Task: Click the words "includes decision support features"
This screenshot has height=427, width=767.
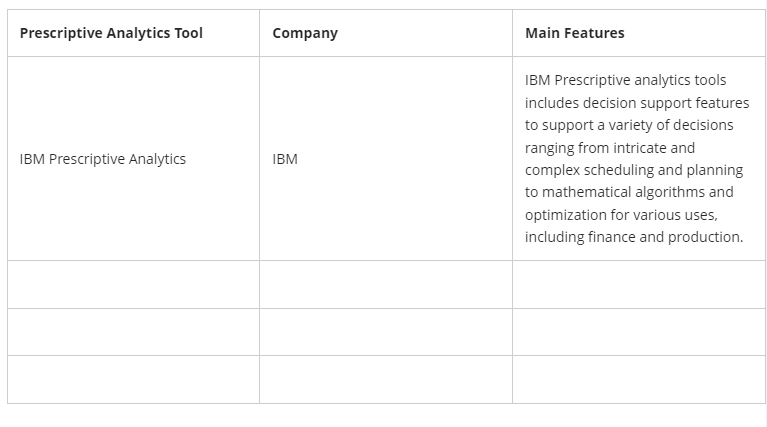Action: [x=636, y=102]
